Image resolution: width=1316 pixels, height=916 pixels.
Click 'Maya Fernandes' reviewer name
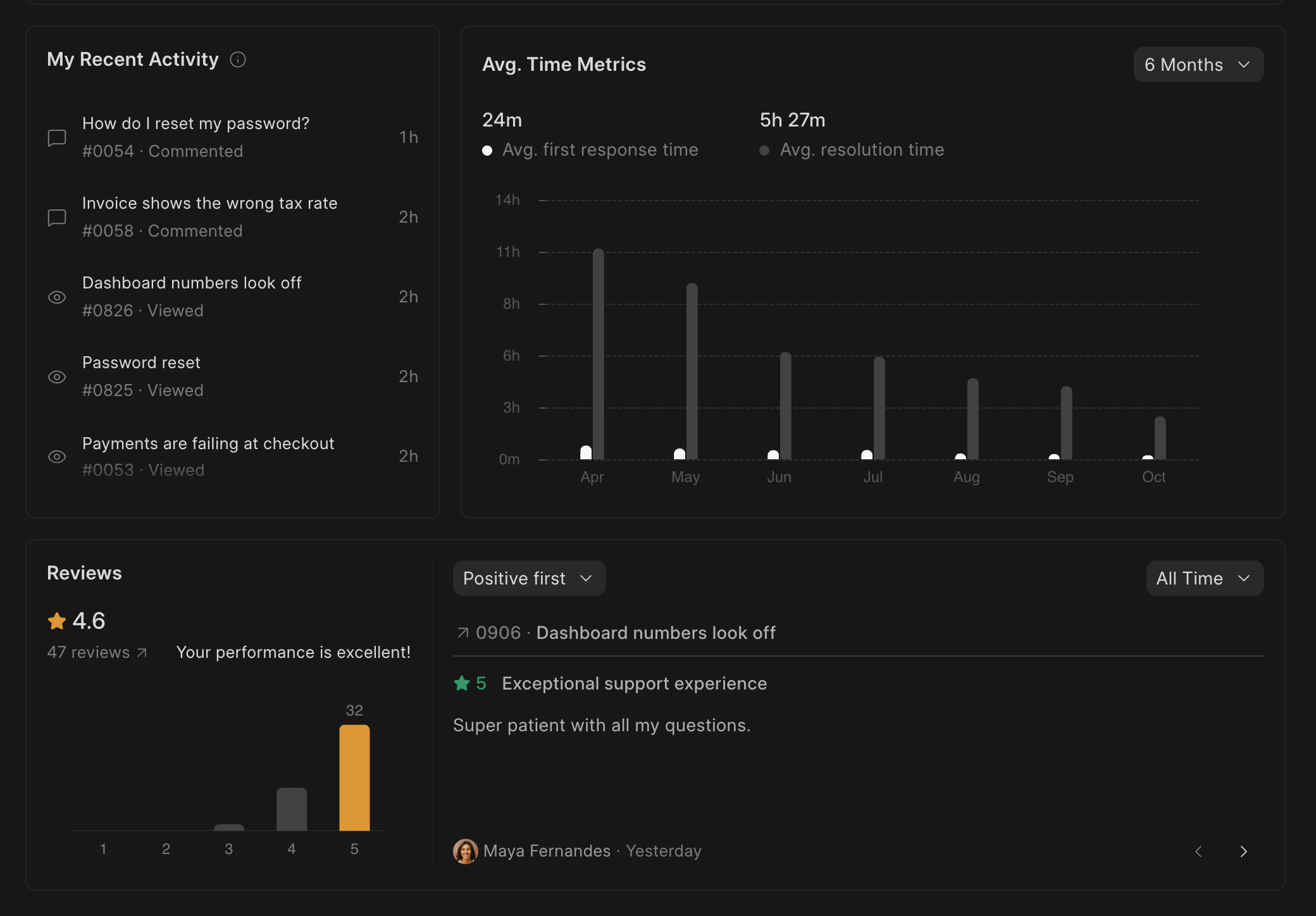tap(547, 851)
